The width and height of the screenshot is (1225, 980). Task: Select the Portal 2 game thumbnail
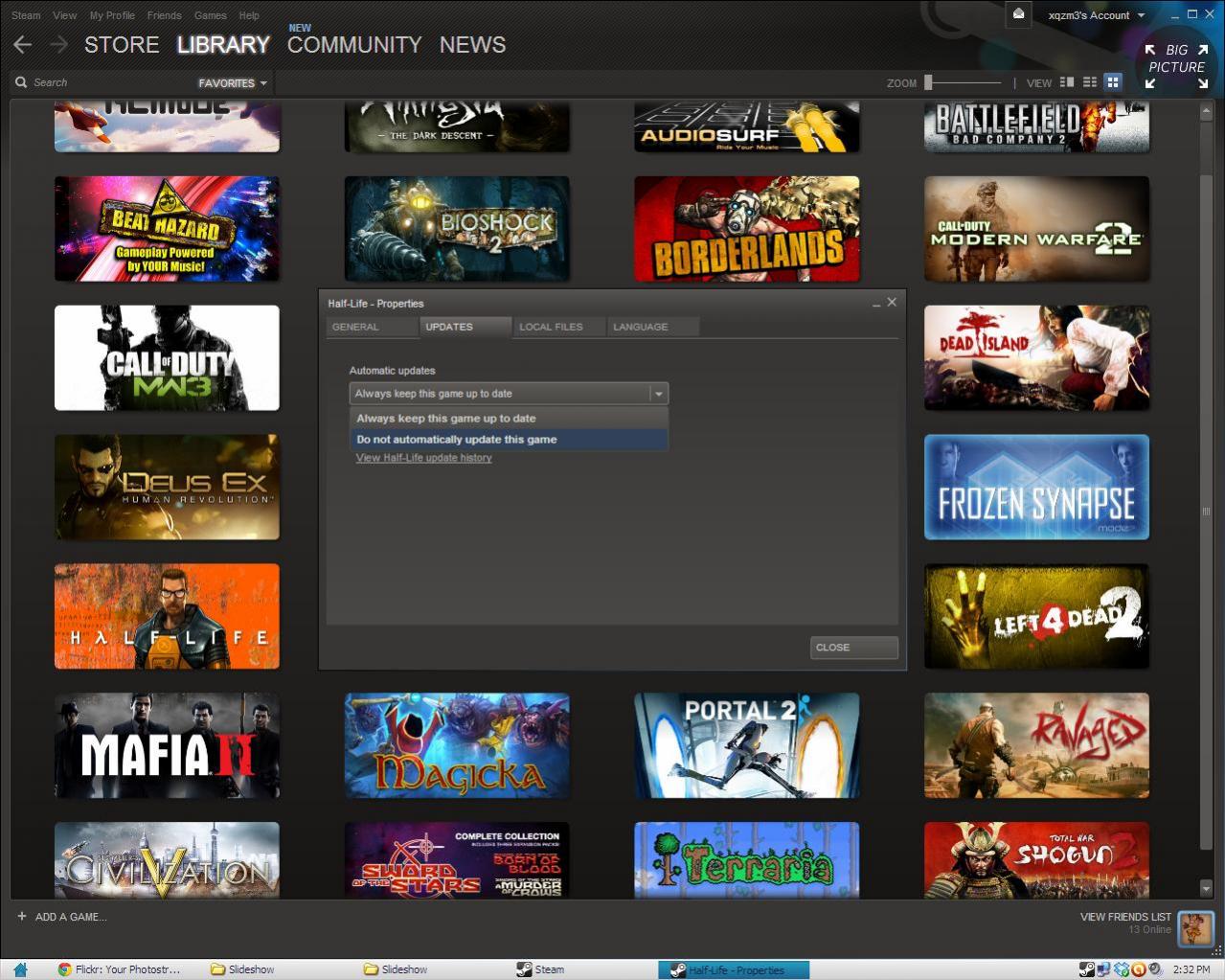[746, 746]
